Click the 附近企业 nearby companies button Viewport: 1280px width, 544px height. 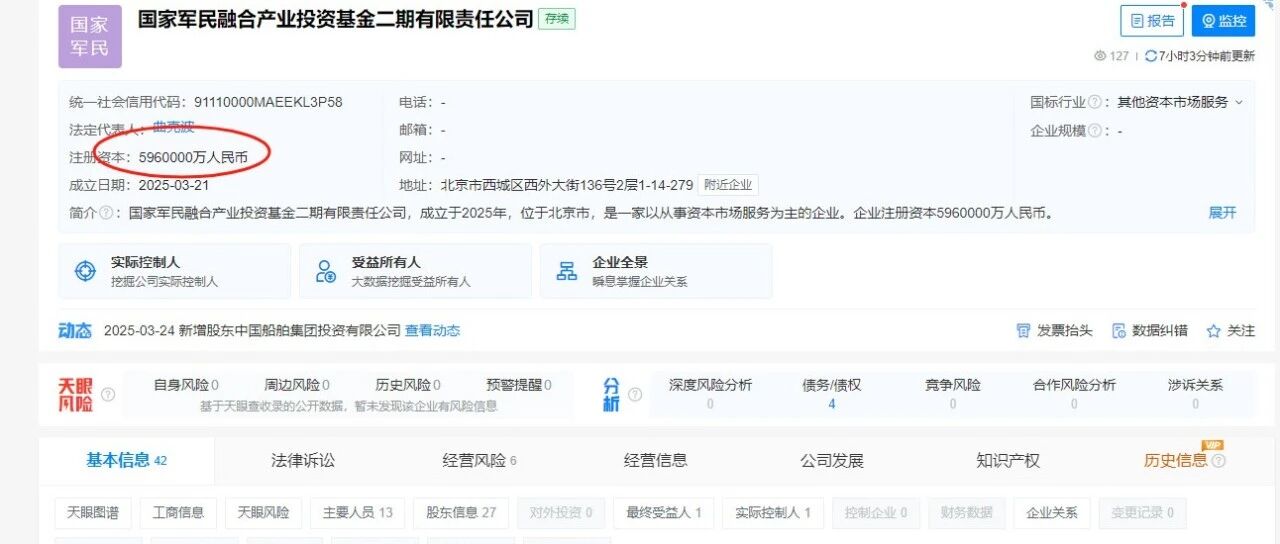tap(728, 185)
